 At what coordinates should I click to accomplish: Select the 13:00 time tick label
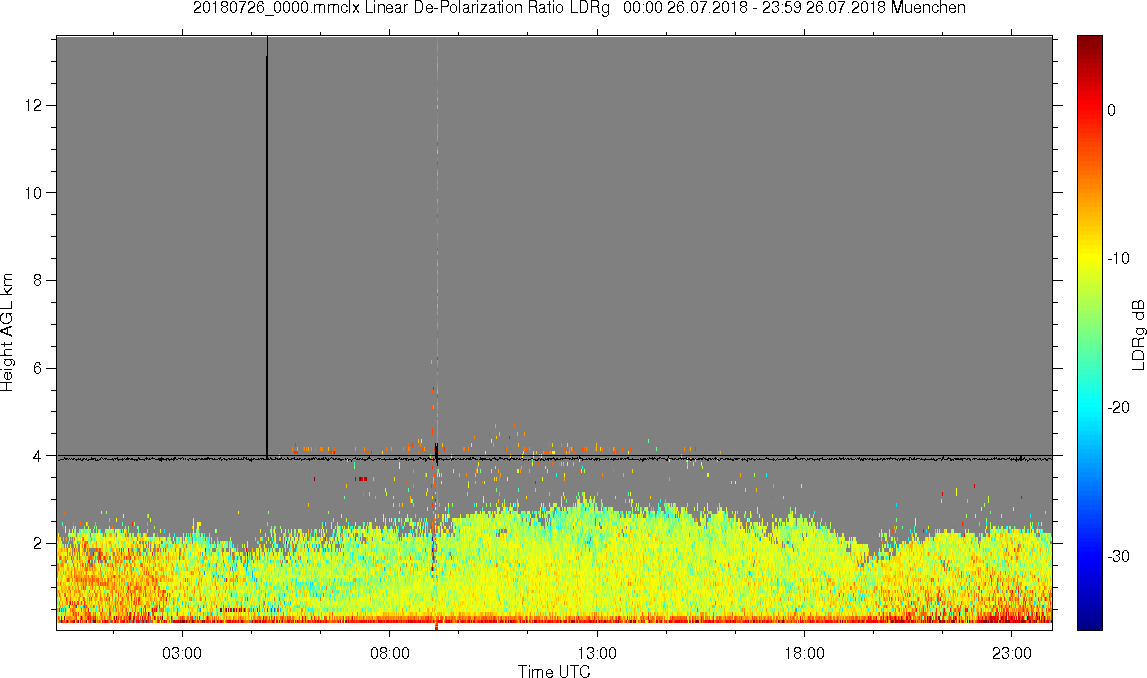(x=597, y=653)
